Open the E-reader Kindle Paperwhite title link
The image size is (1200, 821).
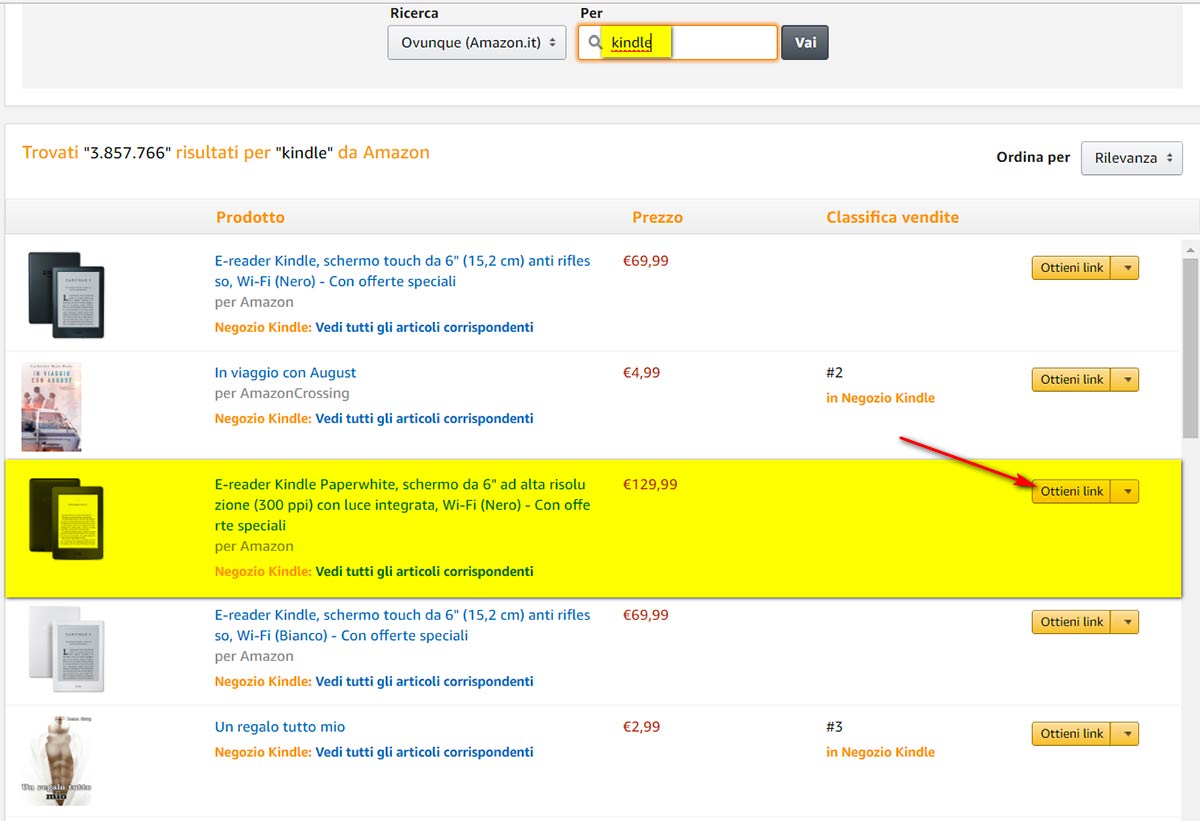coord(402,505)
